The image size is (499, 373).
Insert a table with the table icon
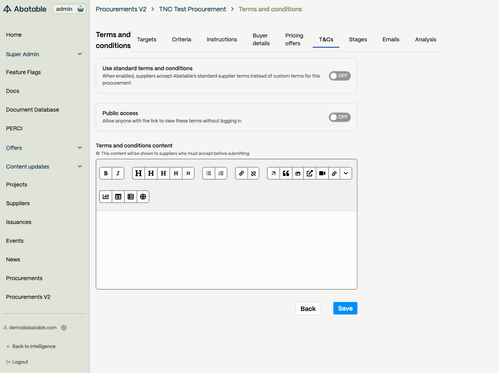118,197
